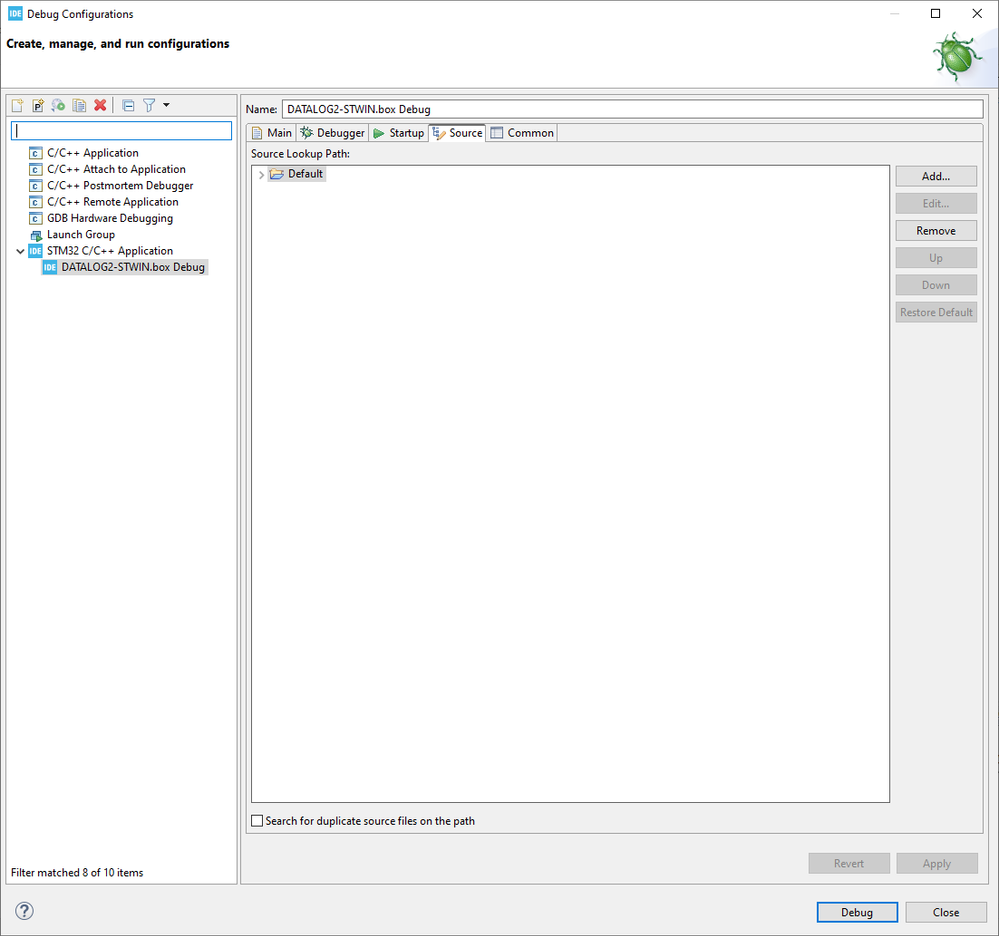Image resolution: width=999 pixels, height=936 pixels.
Task: Click the New launch configuration icon
Action: [x=18, y=105]
